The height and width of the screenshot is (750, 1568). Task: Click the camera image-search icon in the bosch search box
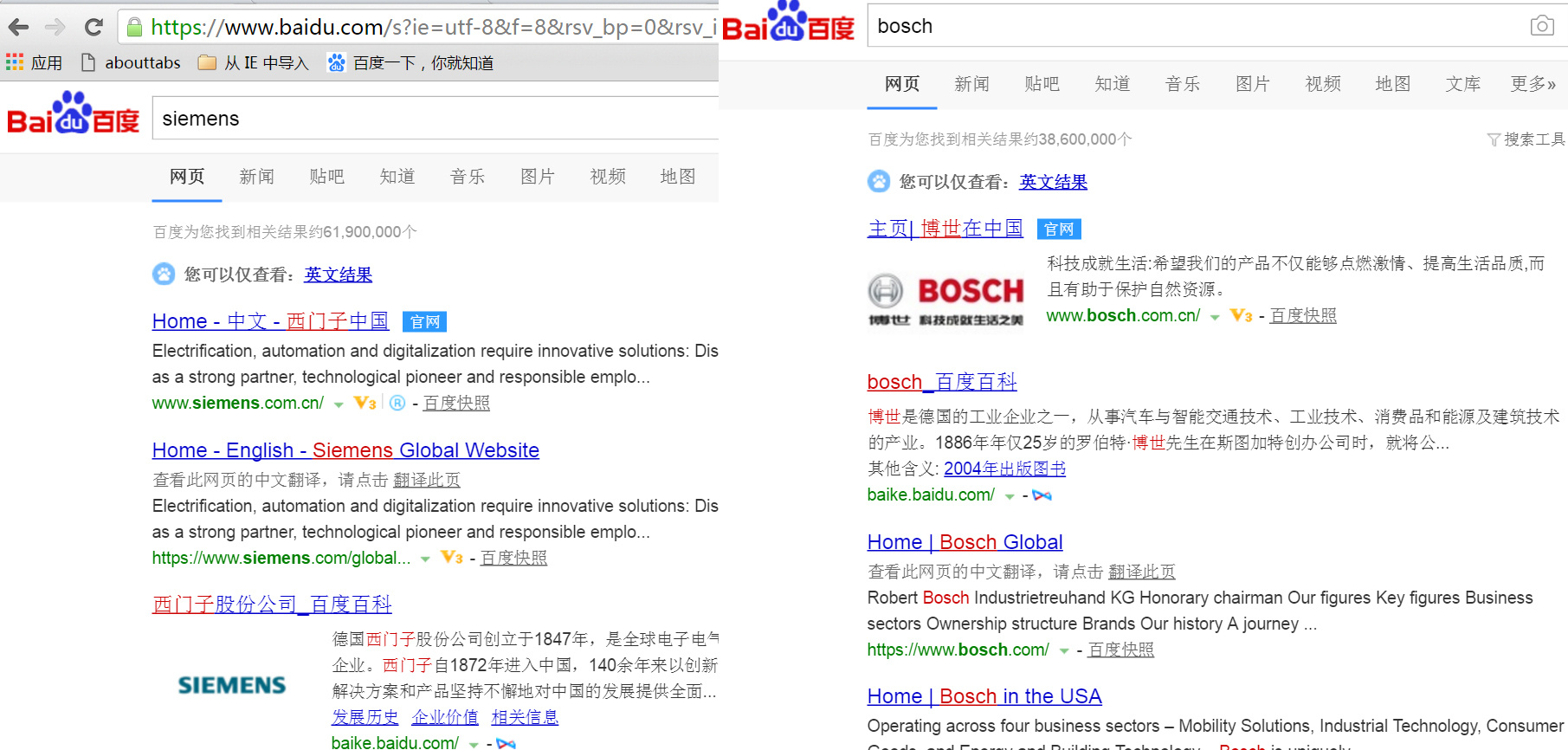coord(1542,26)
